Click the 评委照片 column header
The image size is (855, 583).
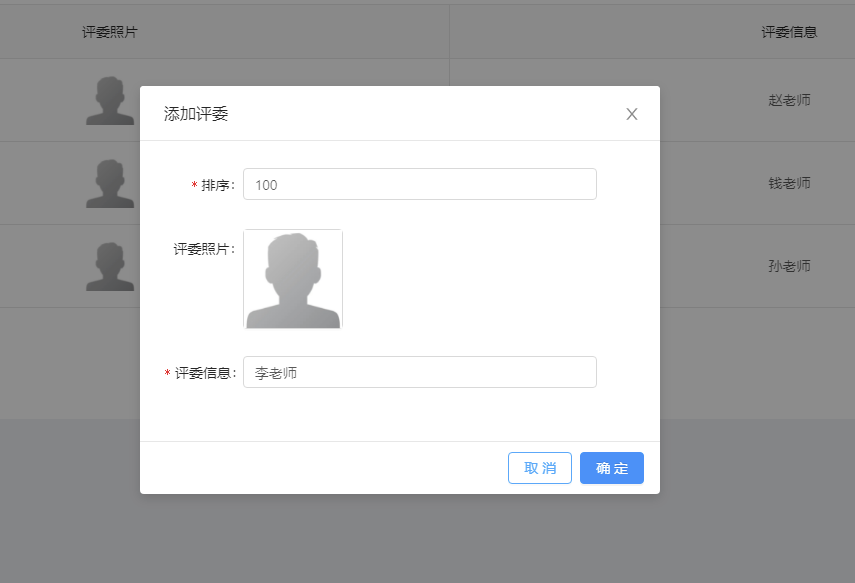point(110,32)
